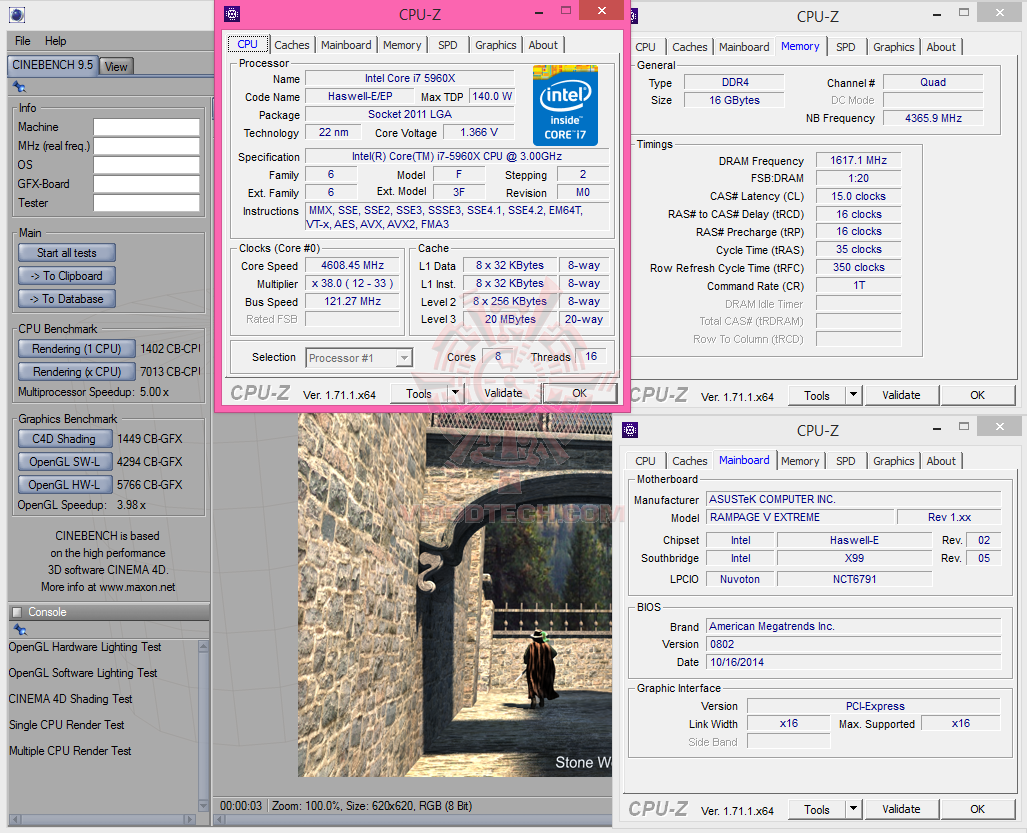Click the pin icon below CINEBENCH 9.5 tab
The height and width of the screenshot is (833, 1027).
coord(19,87)
